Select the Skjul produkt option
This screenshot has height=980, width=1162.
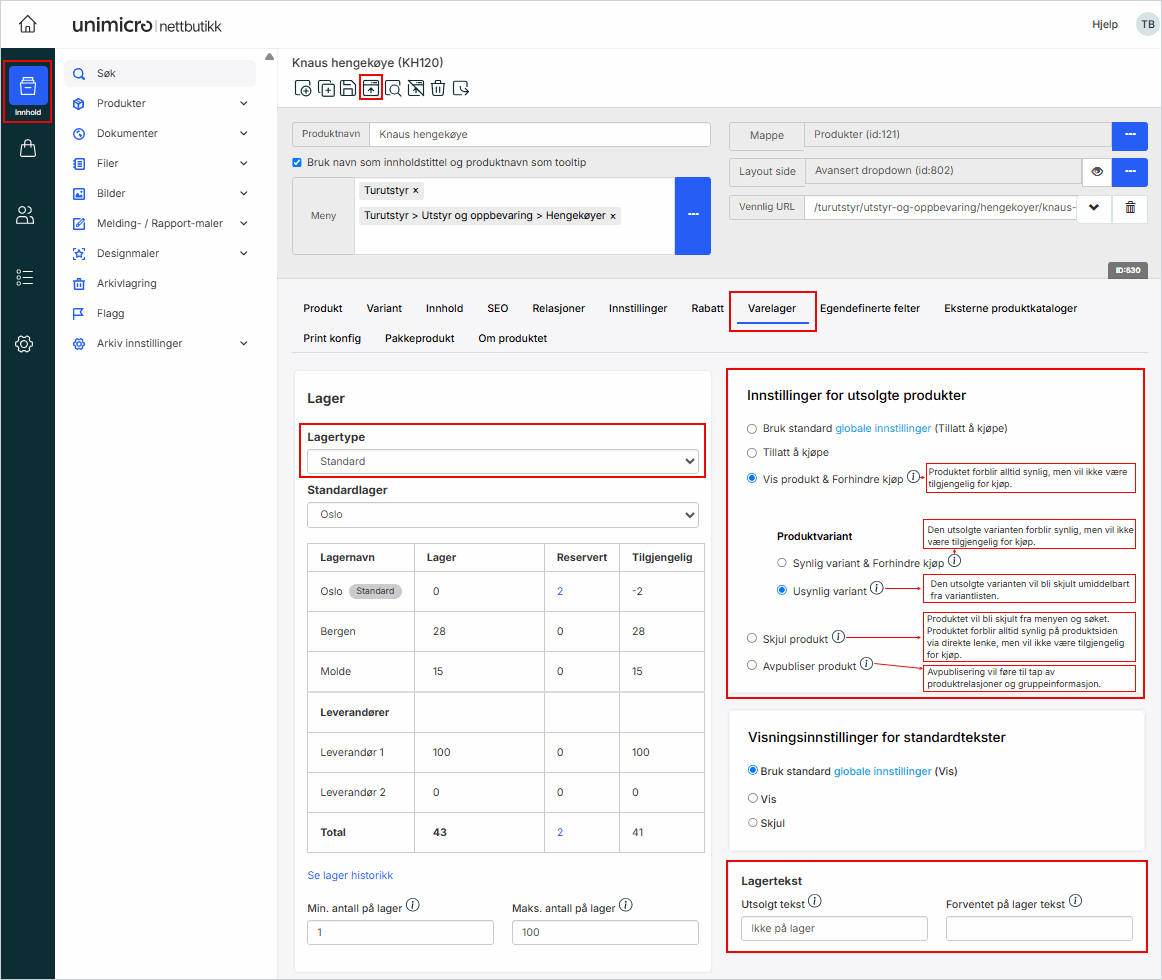[x=752, y=638]
